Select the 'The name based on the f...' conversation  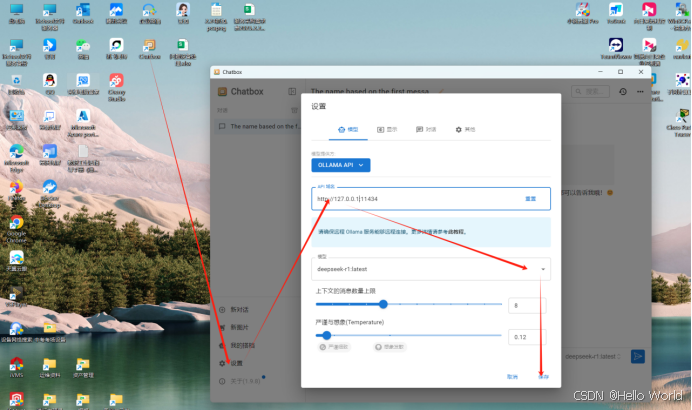coord(258,127)
